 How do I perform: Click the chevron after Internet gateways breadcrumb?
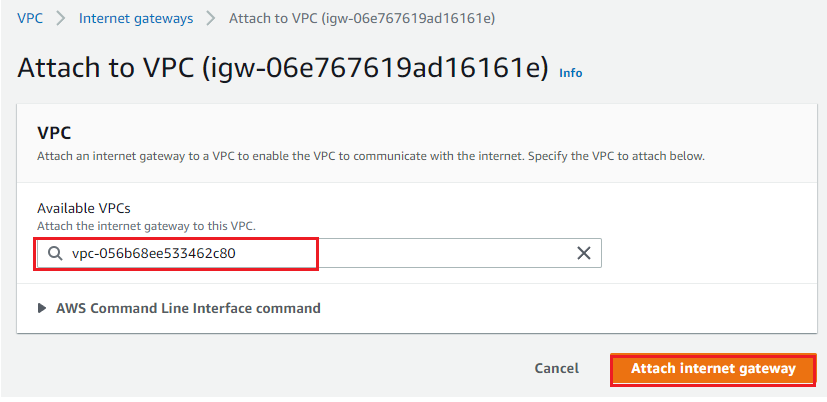click(x=211, y=18)
